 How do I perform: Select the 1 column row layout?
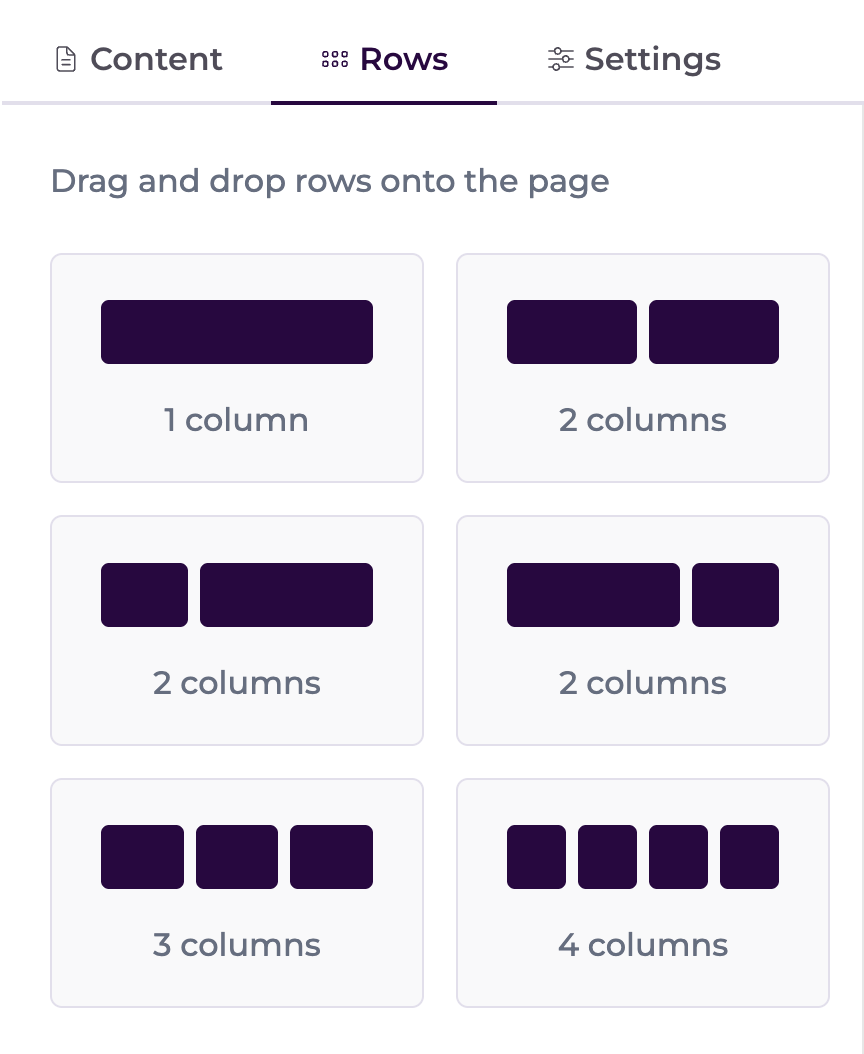(x=237, y=368)
